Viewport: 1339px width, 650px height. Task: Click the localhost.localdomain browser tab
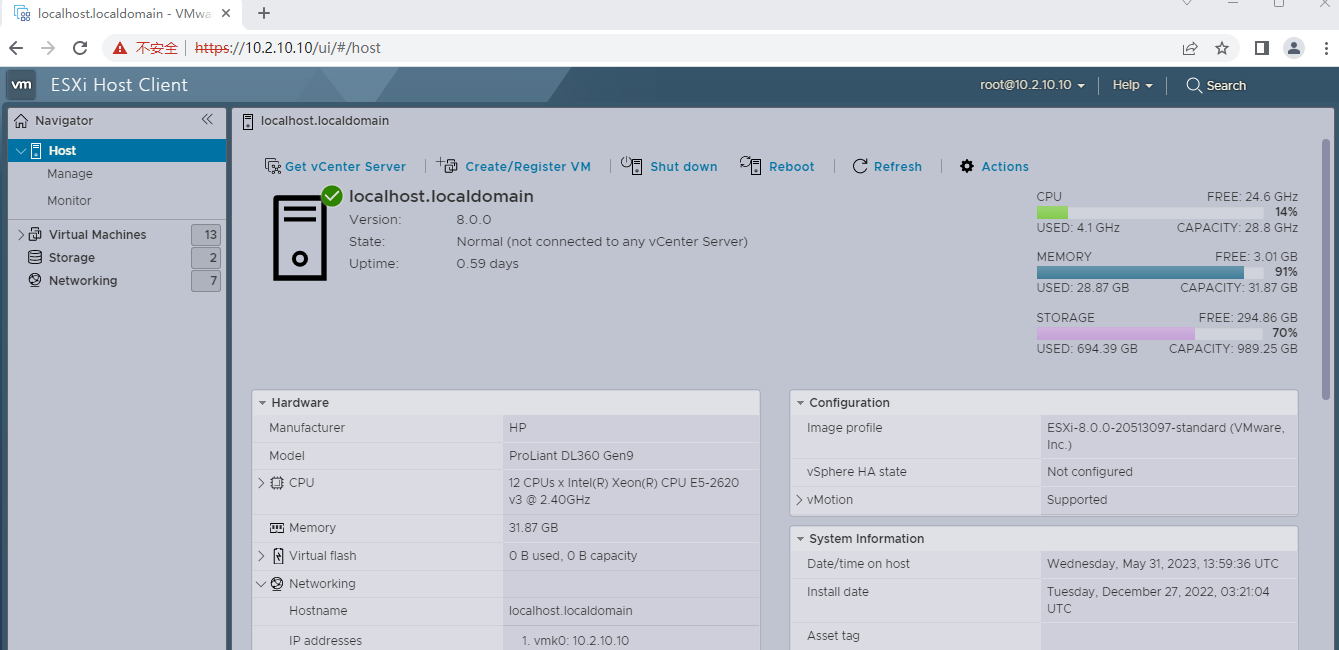[x=123, y=14]
